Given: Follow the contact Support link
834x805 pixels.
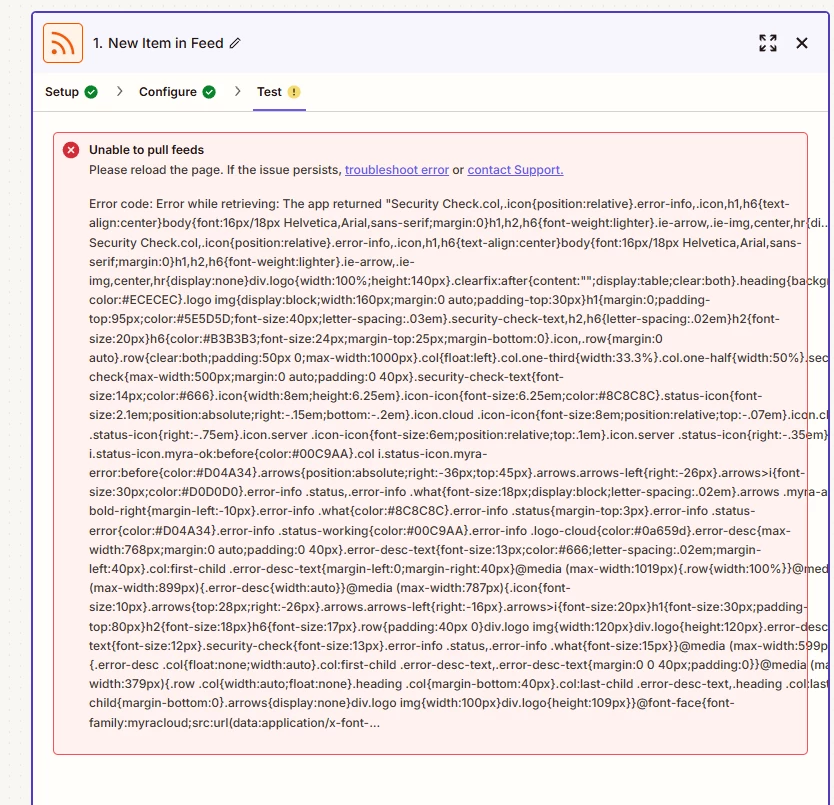Looking at the screenshot, I should coord(515,170).
